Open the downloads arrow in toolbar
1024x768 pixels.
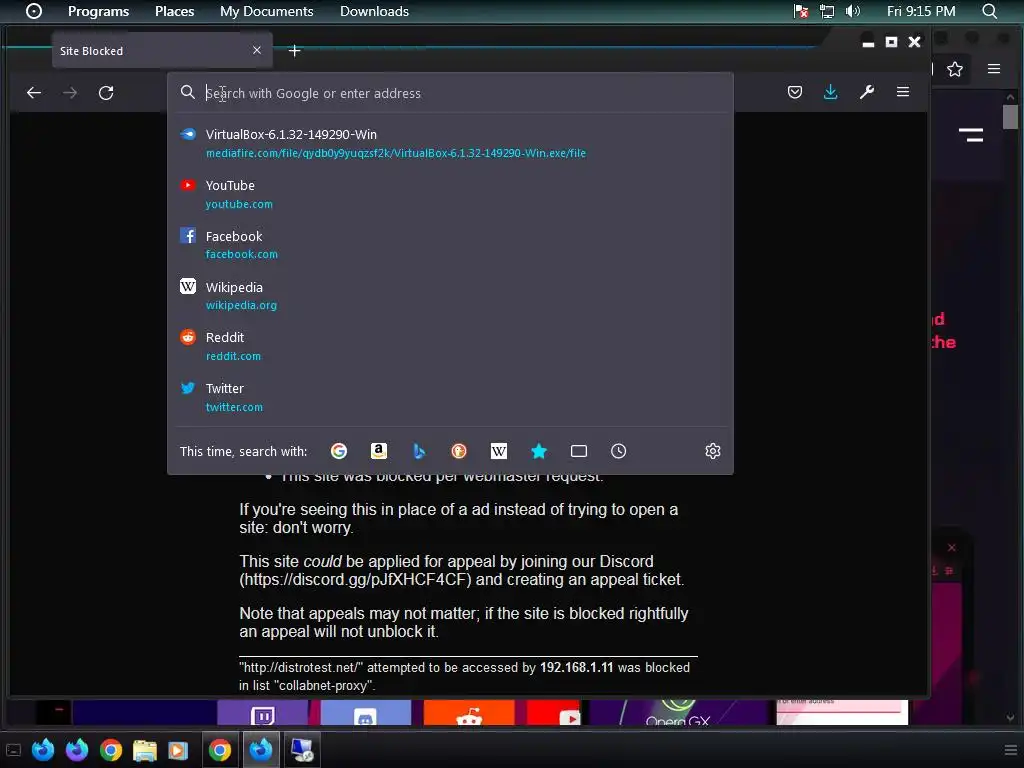coord(831,92)
